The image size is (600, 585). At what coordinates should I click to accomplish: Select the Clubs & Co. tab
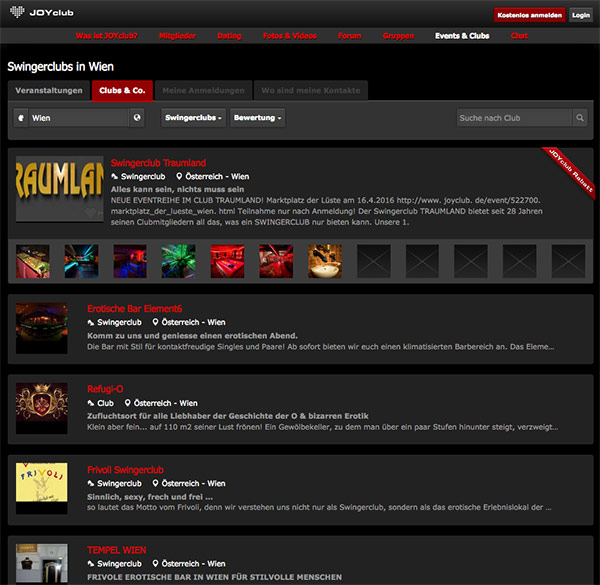pos(122,91)
